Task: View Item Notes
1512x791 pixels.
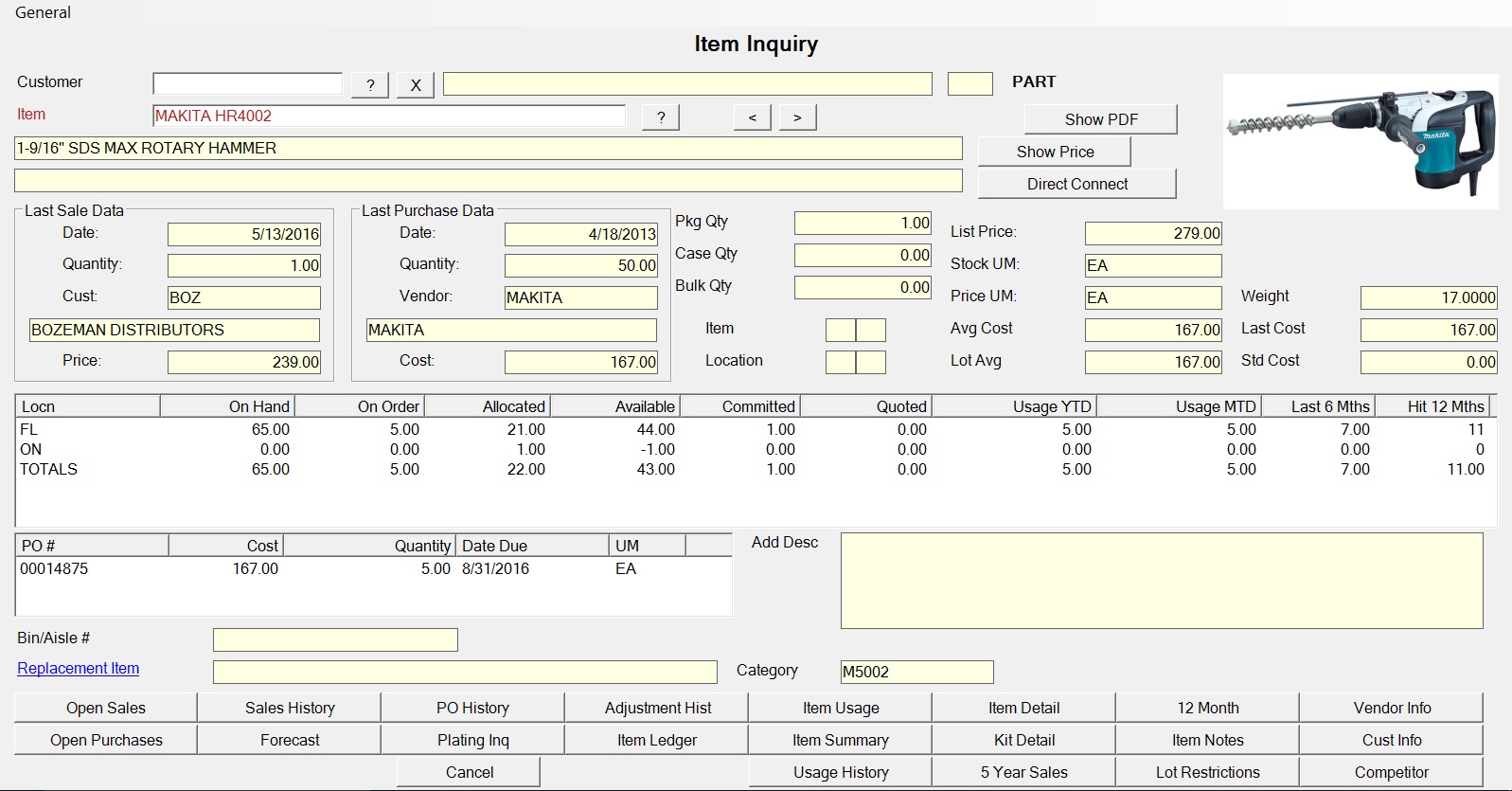Action: (x=1208, y=740)
